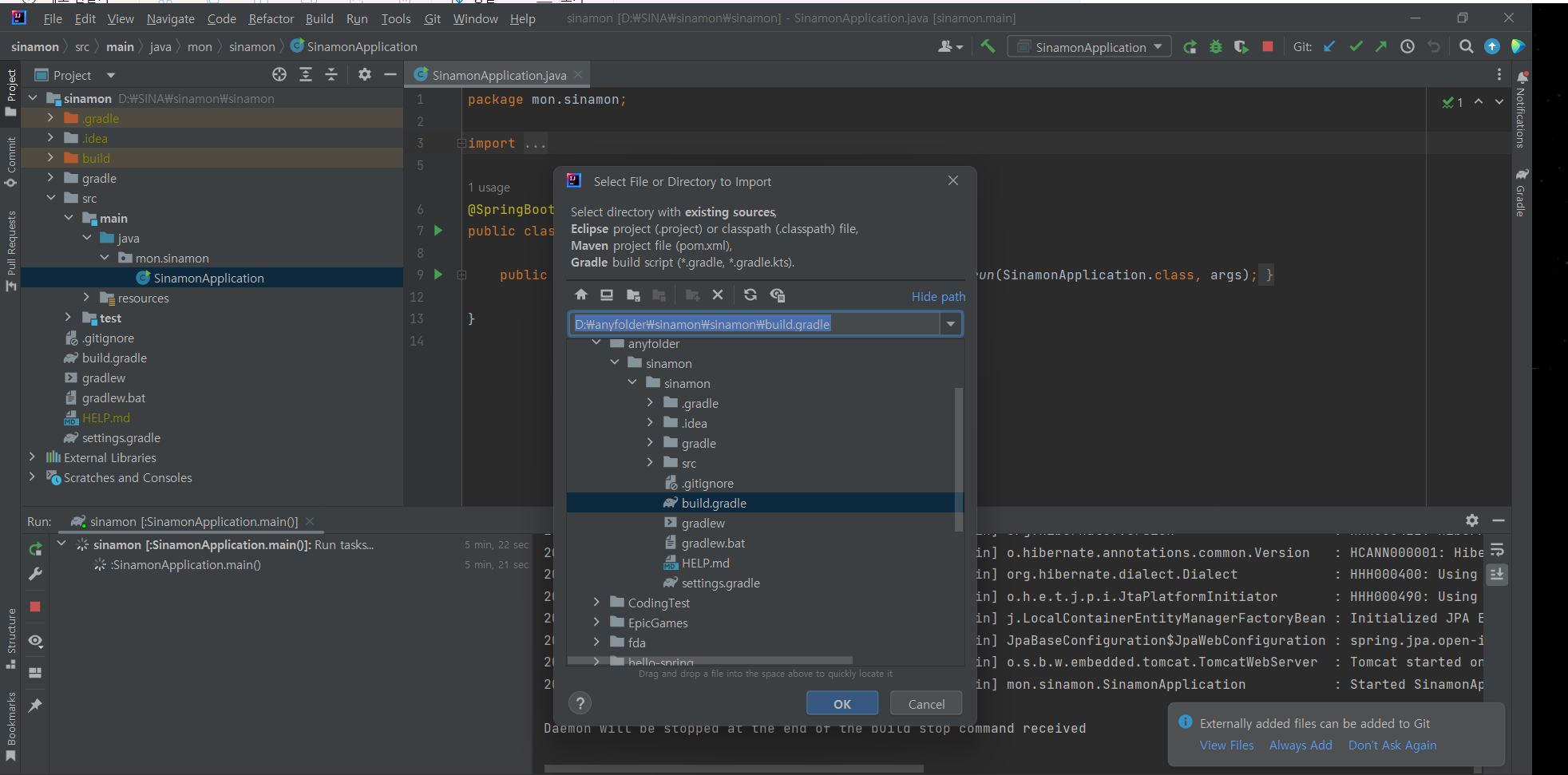Toggle show hidden files icon in dialog toolbar
Viewport: 1568px width, 775px height.
tap(778, 295)
